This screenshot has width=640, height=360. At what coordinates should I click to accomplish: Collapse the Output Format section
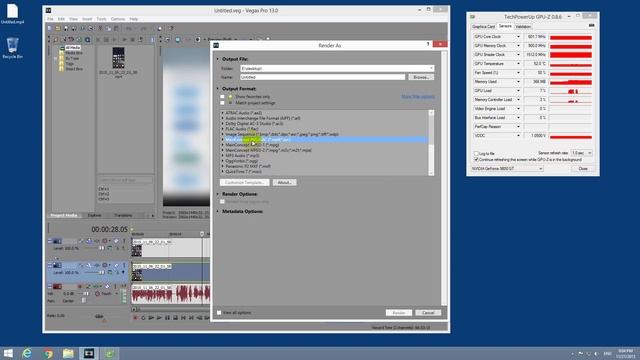point(218,89)
